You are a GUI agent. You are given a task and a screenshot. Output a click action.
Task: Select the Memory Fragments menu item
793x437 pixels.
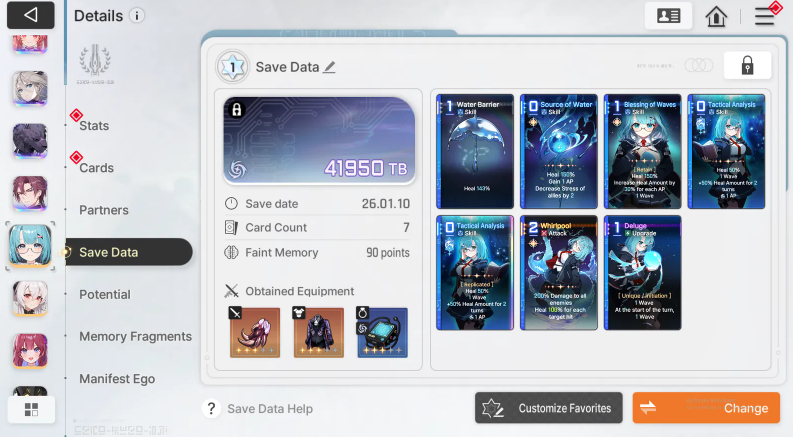pos(136,336)
